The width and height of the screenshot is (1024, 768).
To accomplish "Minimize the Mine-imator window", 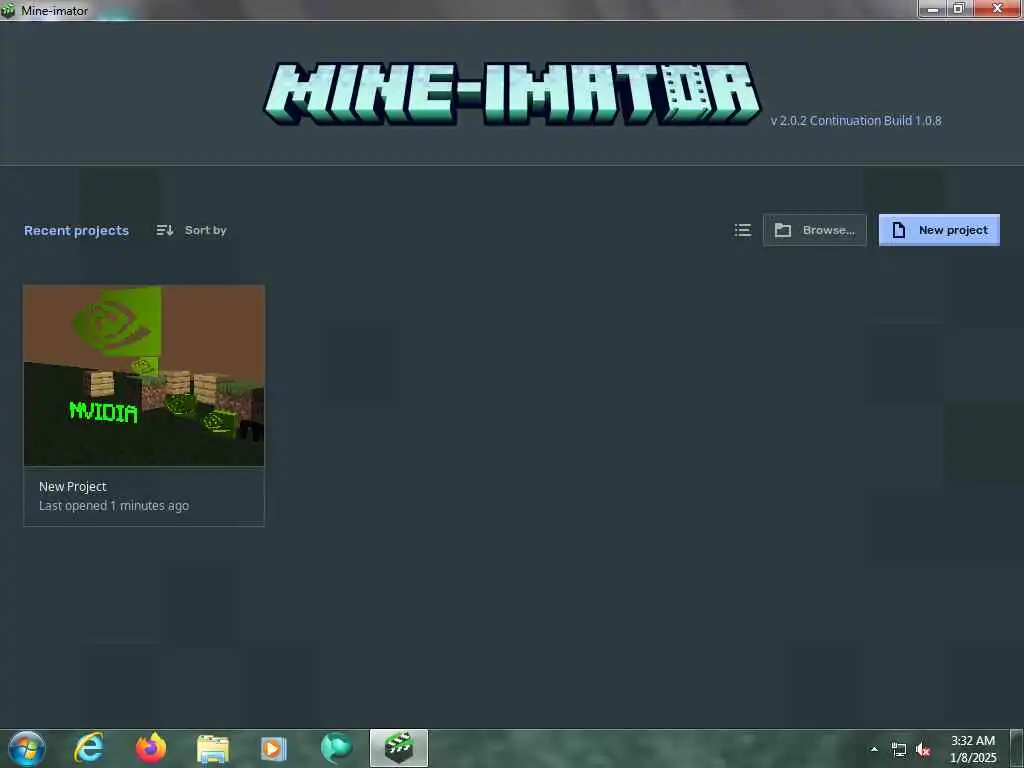I will [932, 9].
